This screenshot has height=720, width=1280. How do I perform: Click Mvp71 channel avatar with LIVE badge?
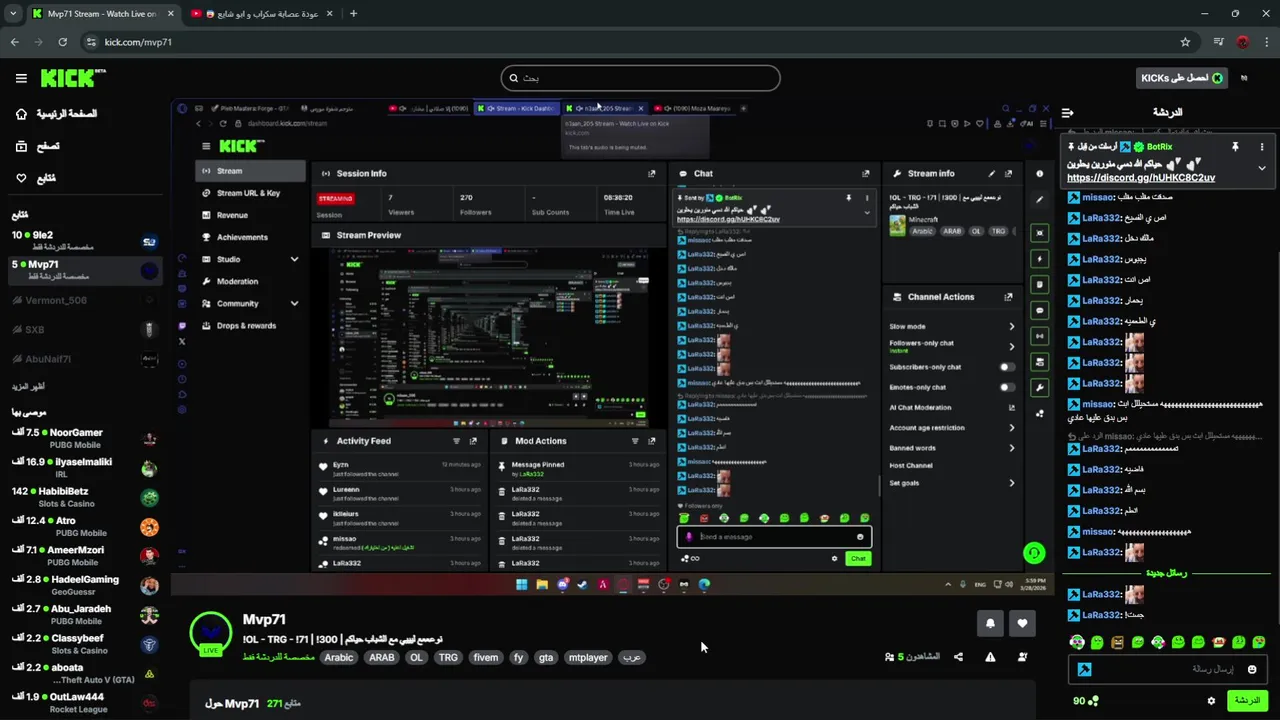pyautogui.click(x=210, y=633)
